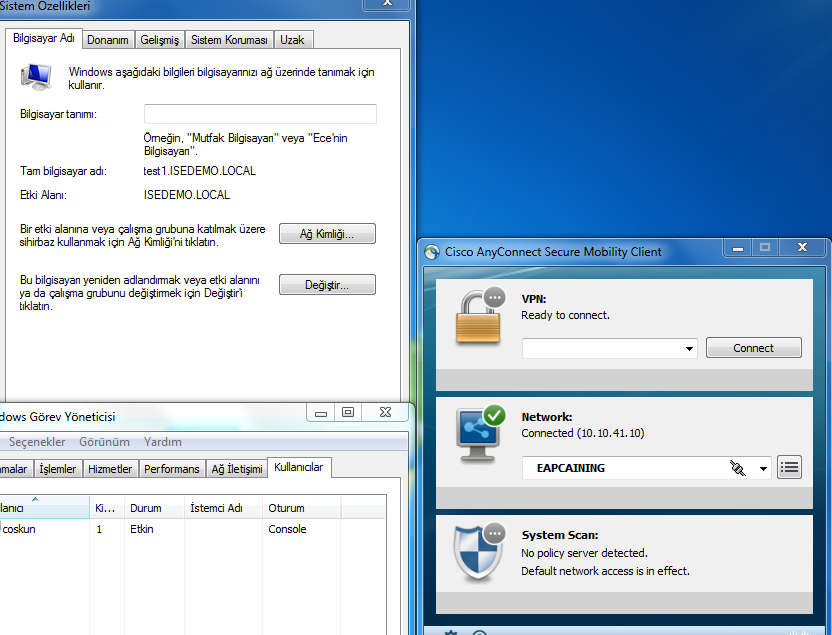Sort by the Ki... column header

click(x=107, y=508)
